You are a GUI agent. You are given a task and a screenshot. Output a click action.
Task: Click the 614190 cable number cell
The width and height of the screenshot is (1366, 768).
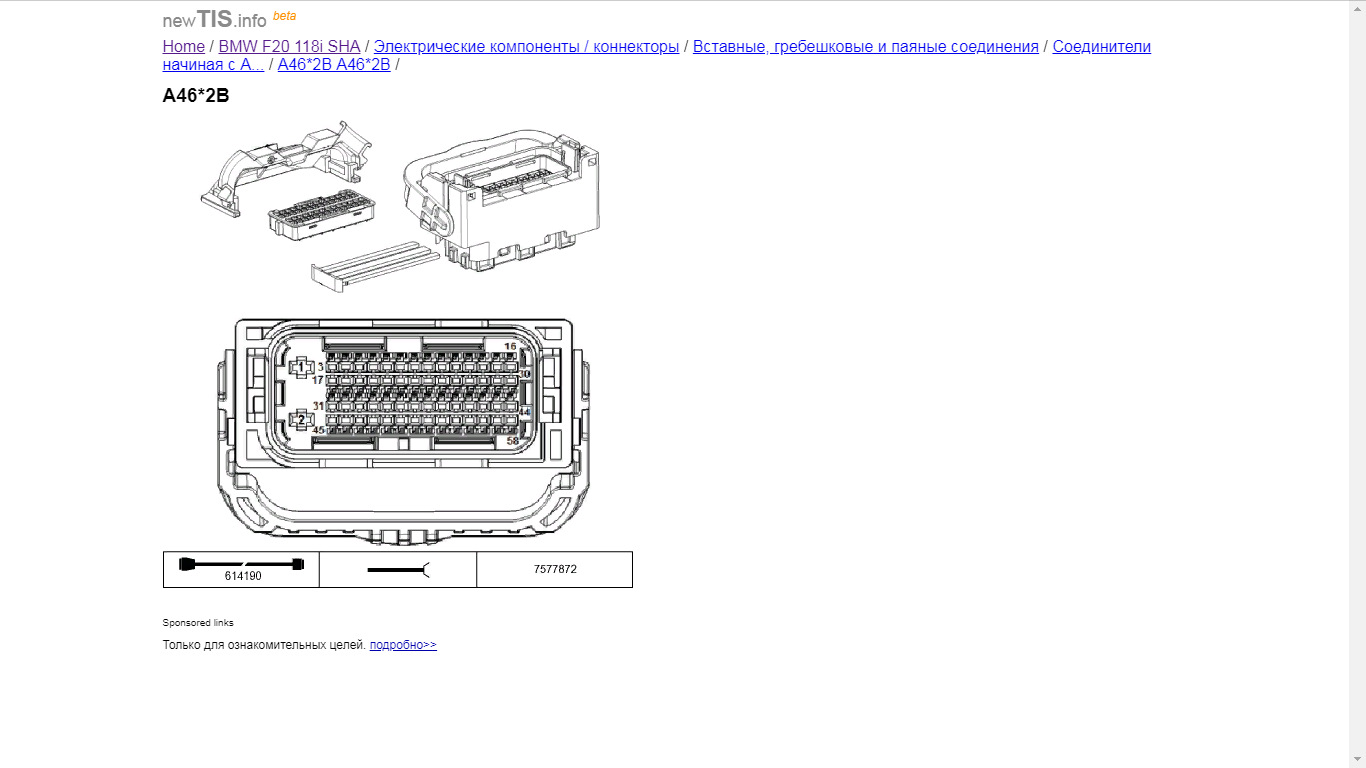[242, 576]
